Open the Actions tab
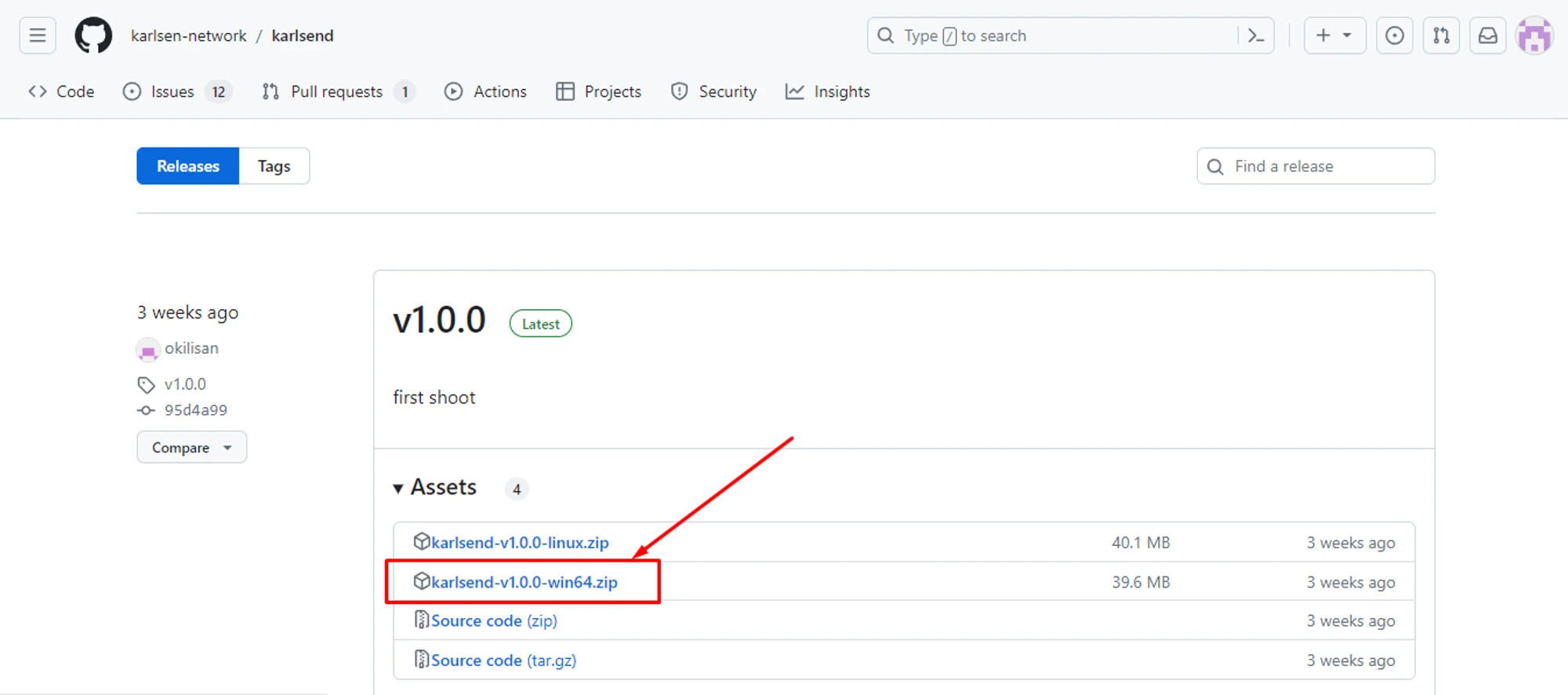 coord(485,92)
